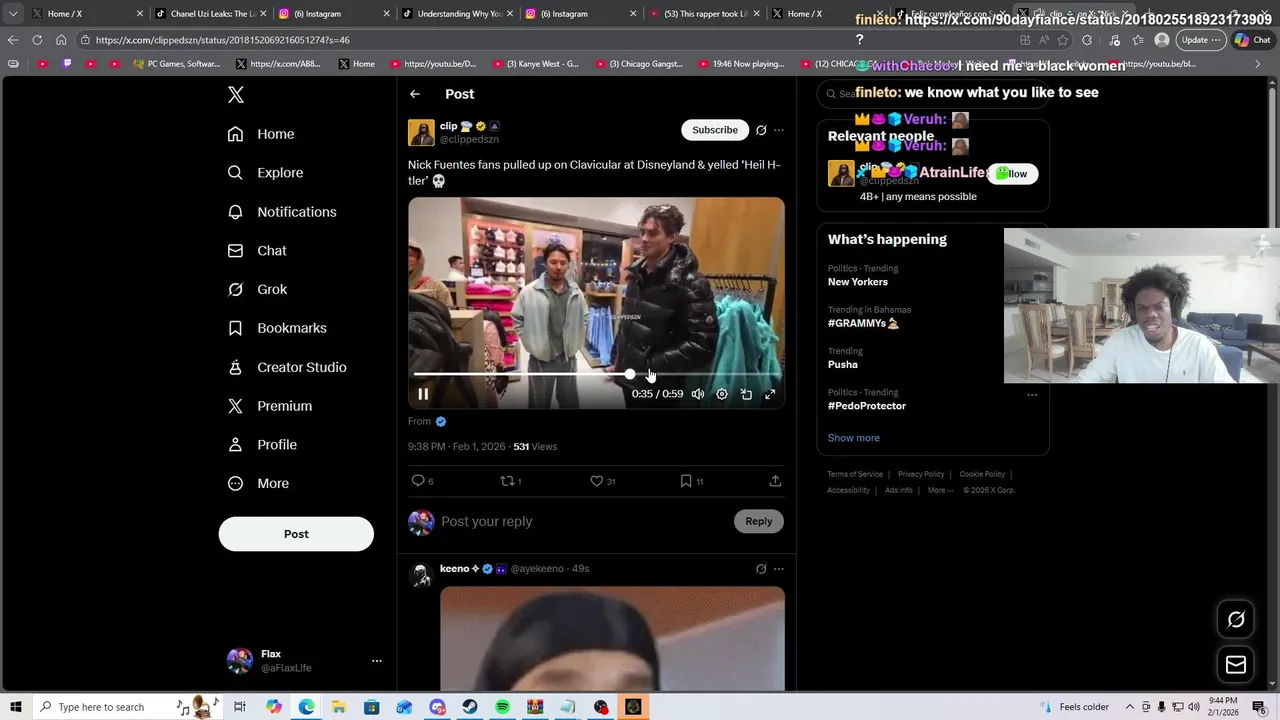Screen dimensions: 1280x720
Task: Go back using the arrow beside Post
Action: (415, 94)
